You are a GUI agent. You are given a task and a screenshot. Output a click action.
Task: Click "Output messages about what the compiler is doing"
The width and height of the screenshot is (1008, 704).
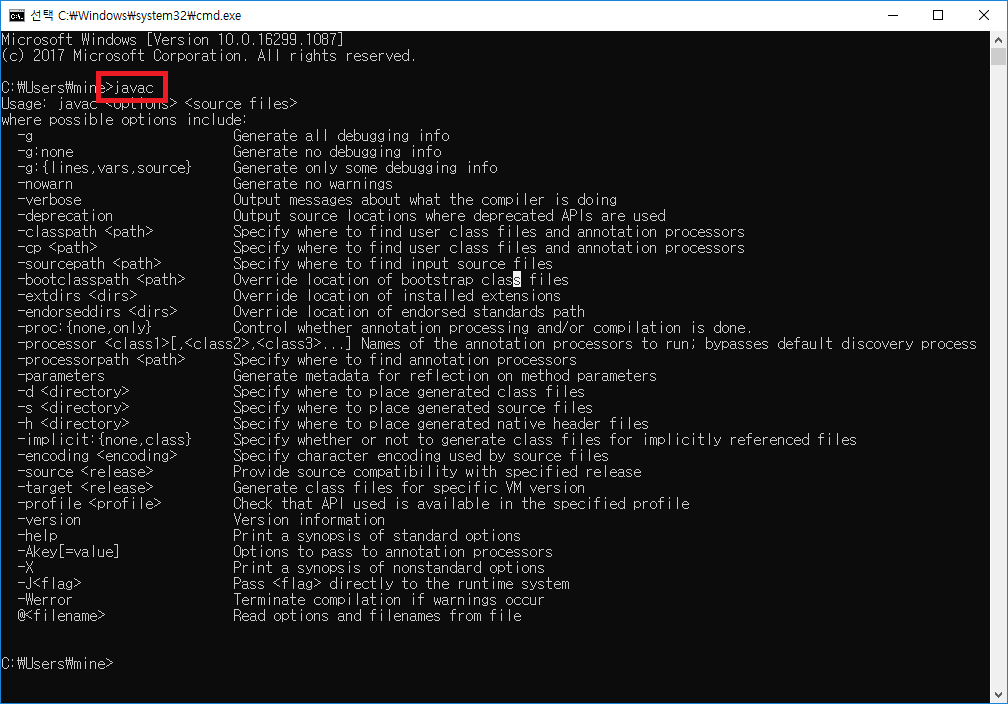point(425,200)
